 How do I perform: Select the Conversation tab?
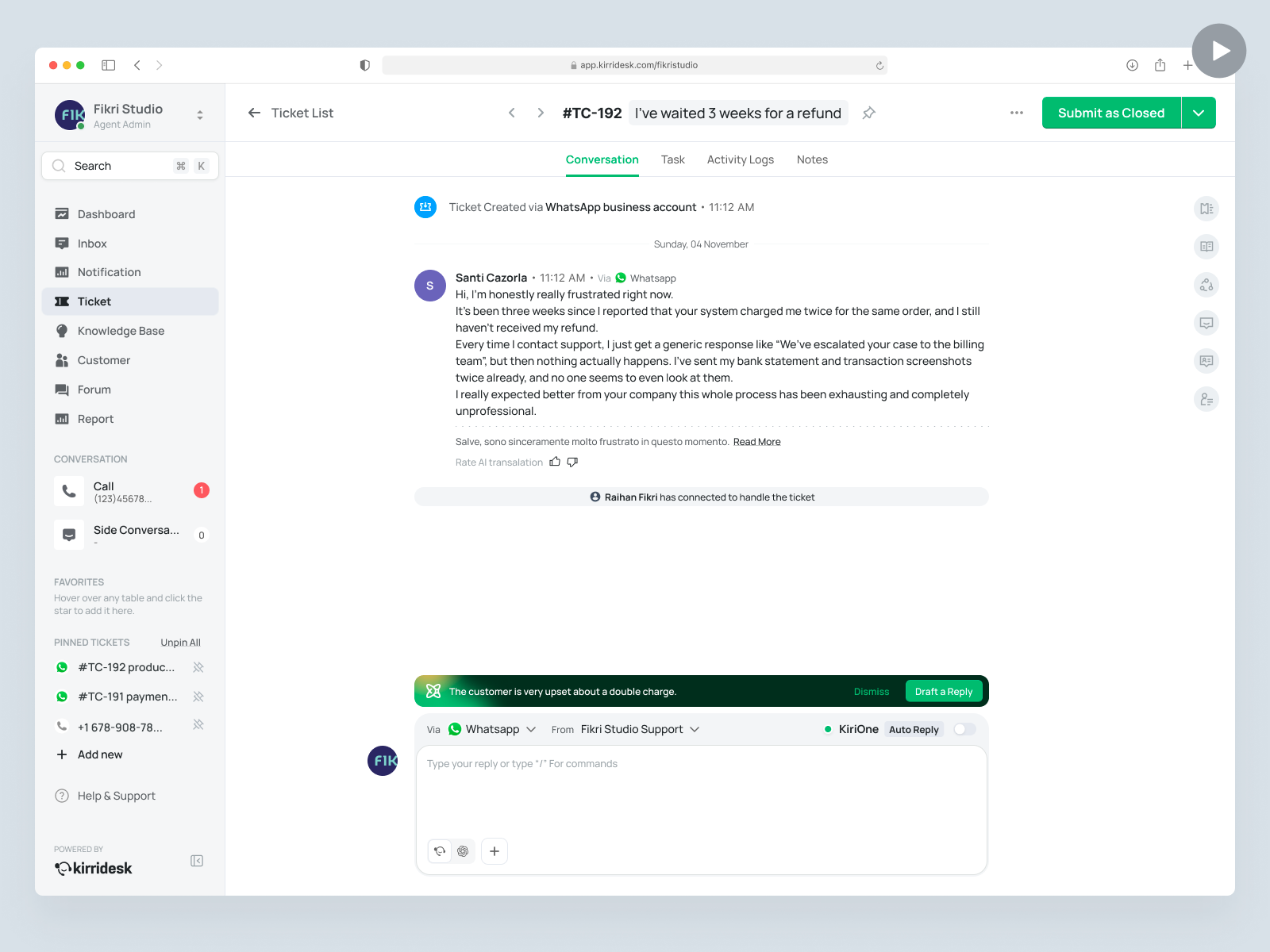tap(602, 159)
